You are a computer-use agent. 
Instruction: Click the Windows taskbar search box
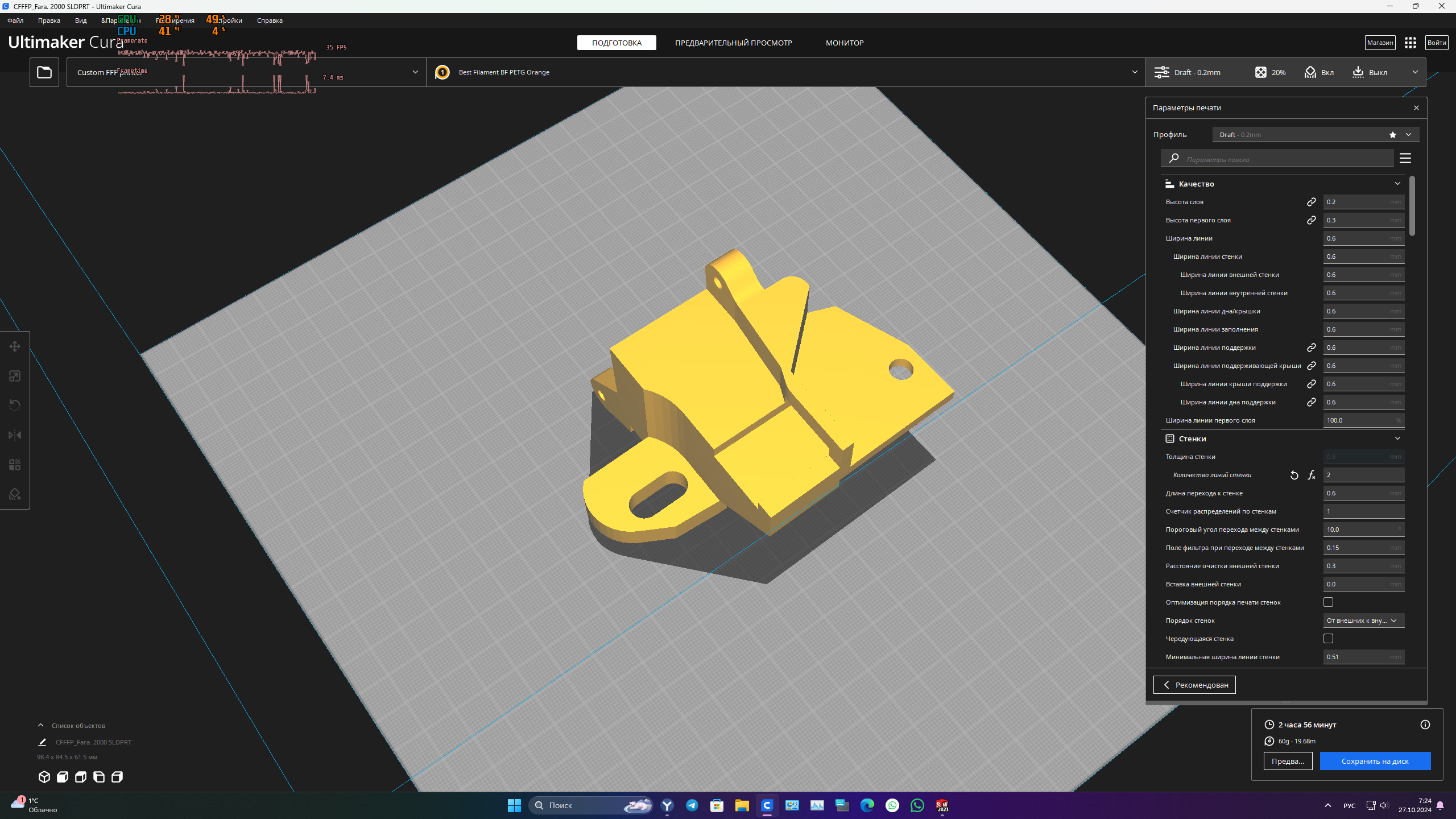click(x=591, y=805)
